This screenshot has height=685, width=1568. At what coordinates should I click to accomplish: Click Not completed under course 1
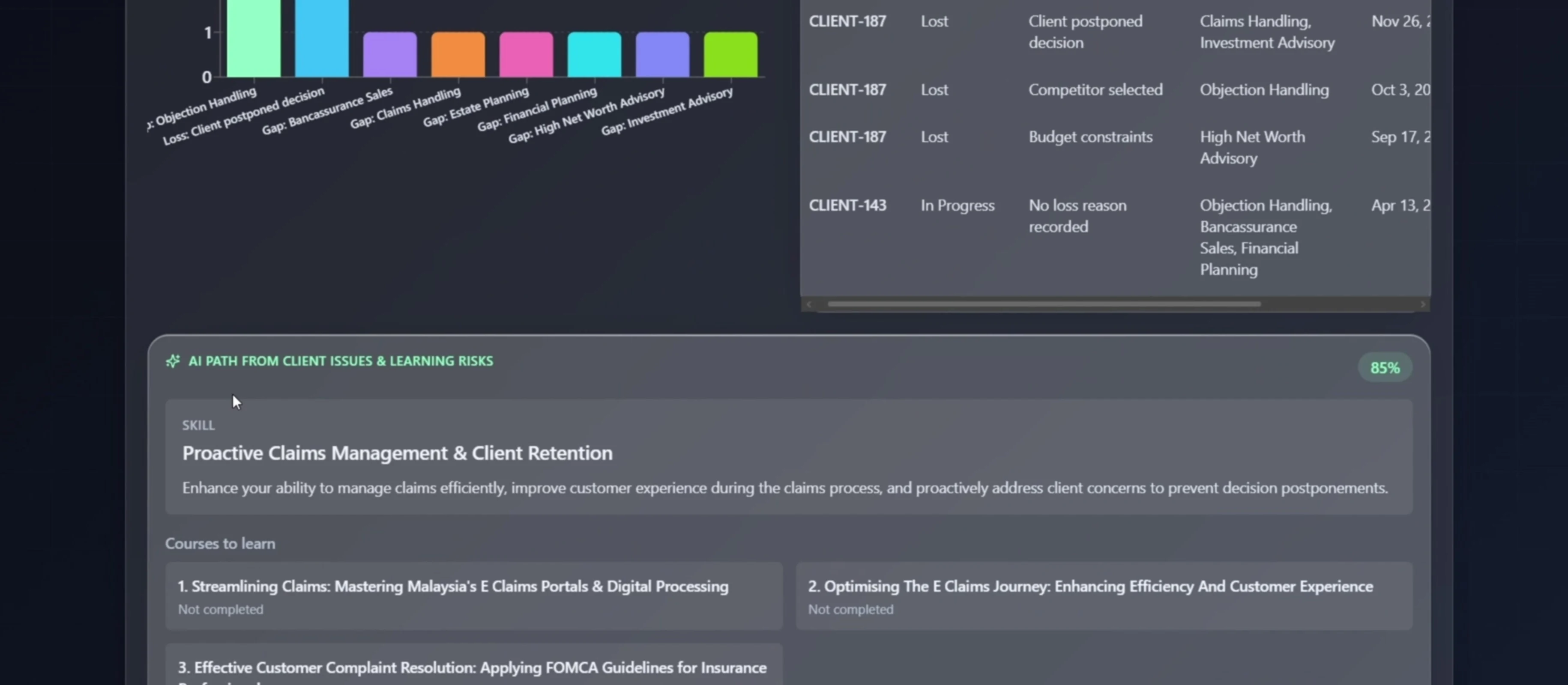click(x=220, y=610)
